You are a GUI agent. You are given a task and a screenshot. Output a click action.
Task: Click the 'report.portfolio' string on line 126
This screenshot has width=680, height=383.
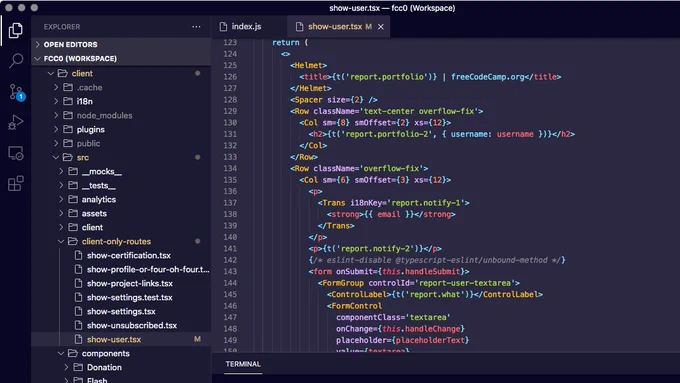click(x=387, y=77)
